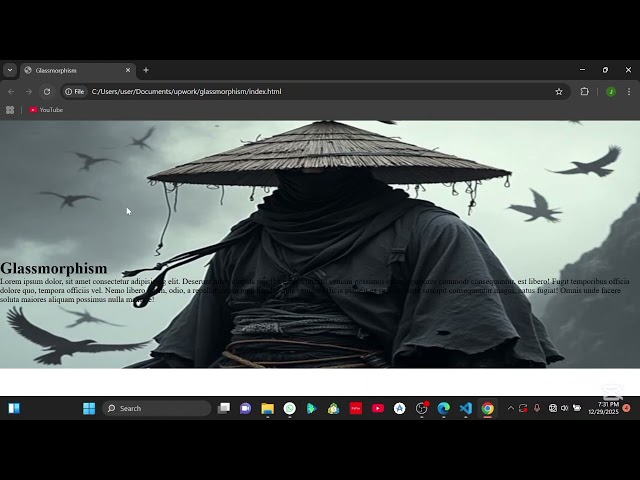This screenshot has width=640, height=480.
Task: Open Microsoft Edge from taskbar
Action: pyautogui.click(x=444, y=408)
